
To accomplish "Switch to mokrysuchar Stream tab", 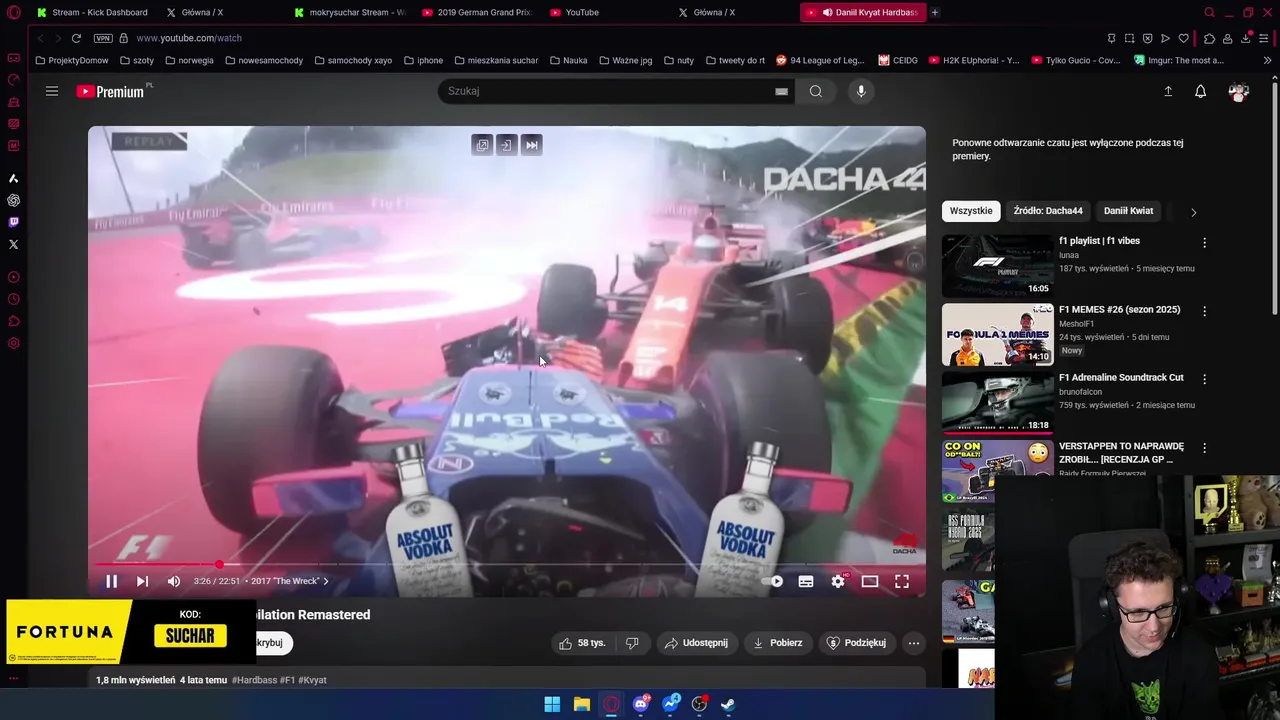I will pyautogui.click(x=350, y=12).
